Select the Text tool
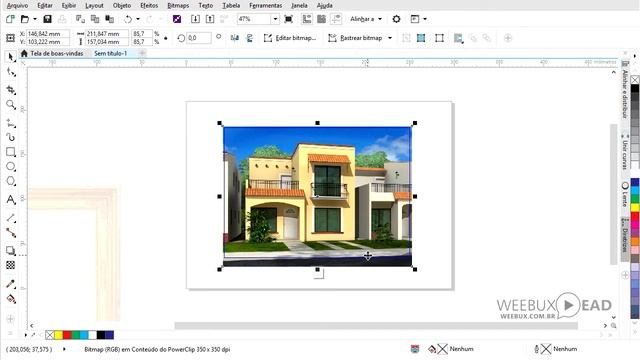The image size is (640, 360). [11, 200]
